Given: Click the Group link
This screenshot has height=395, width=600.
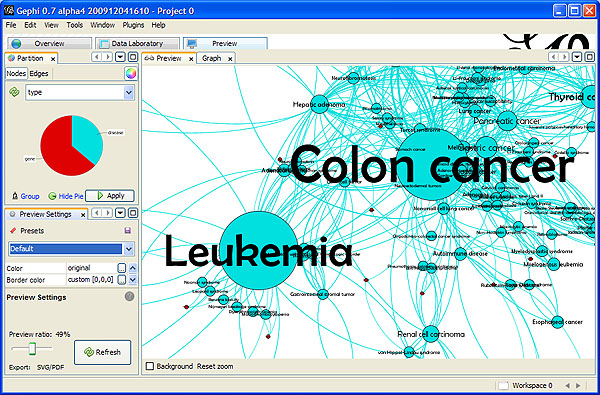Looking at the screenshot, I should click(x=30, y=196).
